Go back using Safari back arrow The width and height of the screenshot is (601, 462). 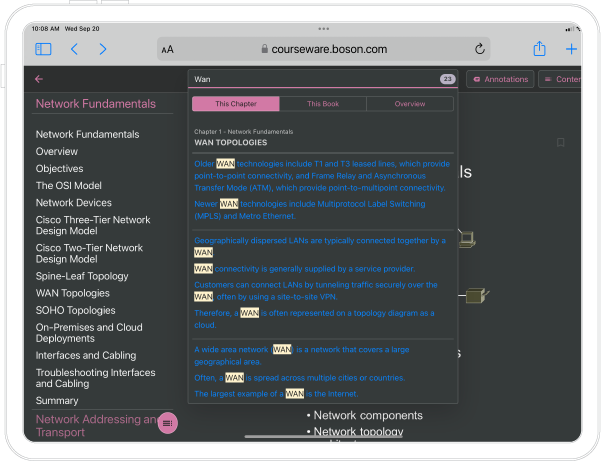point(74,49)
